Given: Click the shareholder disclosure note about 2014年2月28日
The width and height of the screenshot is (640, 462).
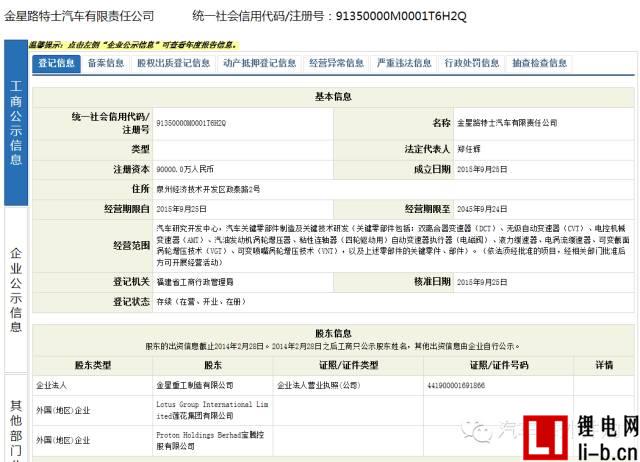Looking at the screenshot, I should tap(332, 346).
